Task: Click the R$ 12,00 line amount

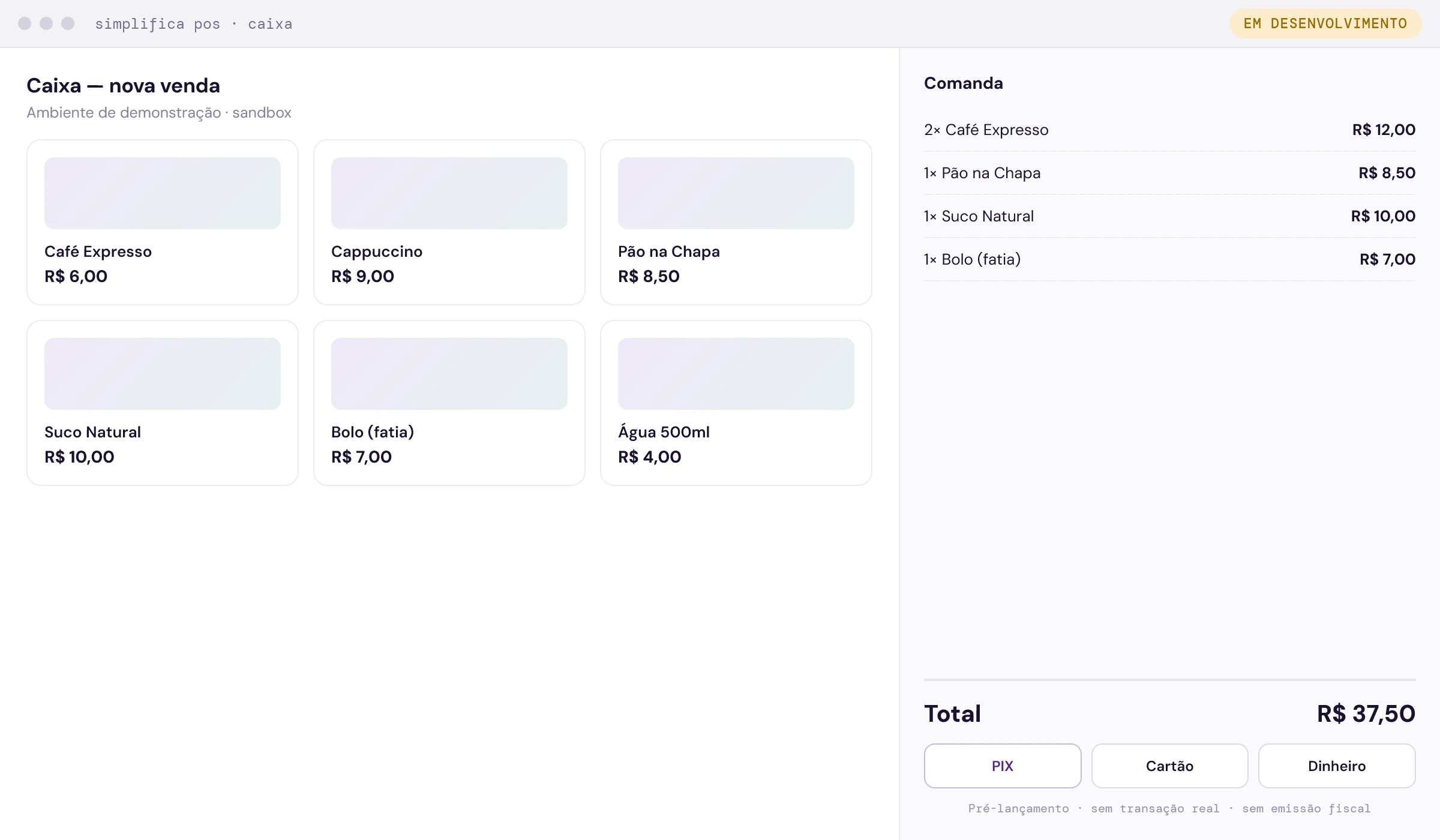Action: [1384, 130]
